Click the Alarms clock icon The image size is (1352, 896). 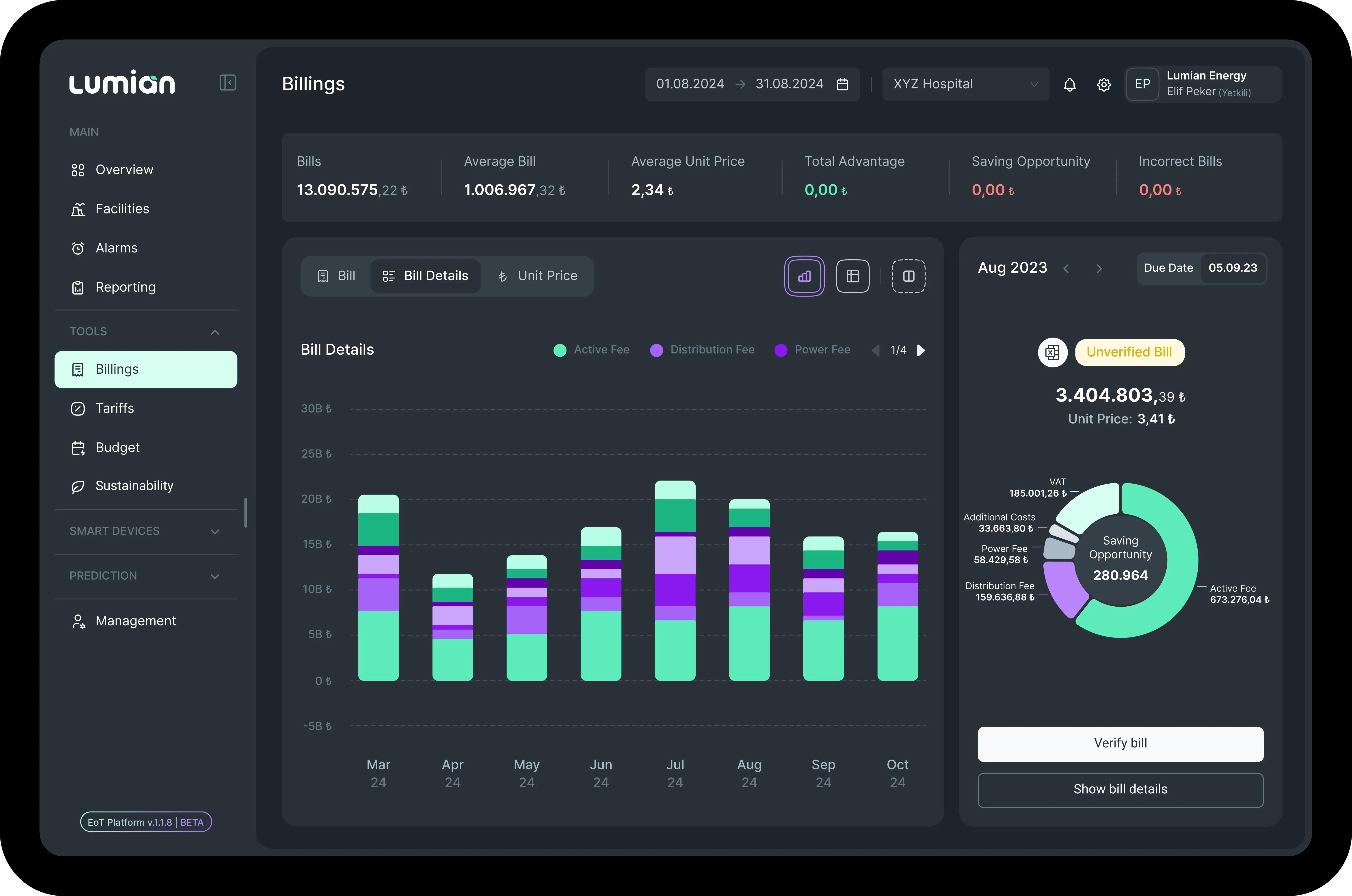pyautogui.click(x=78, y=249)
